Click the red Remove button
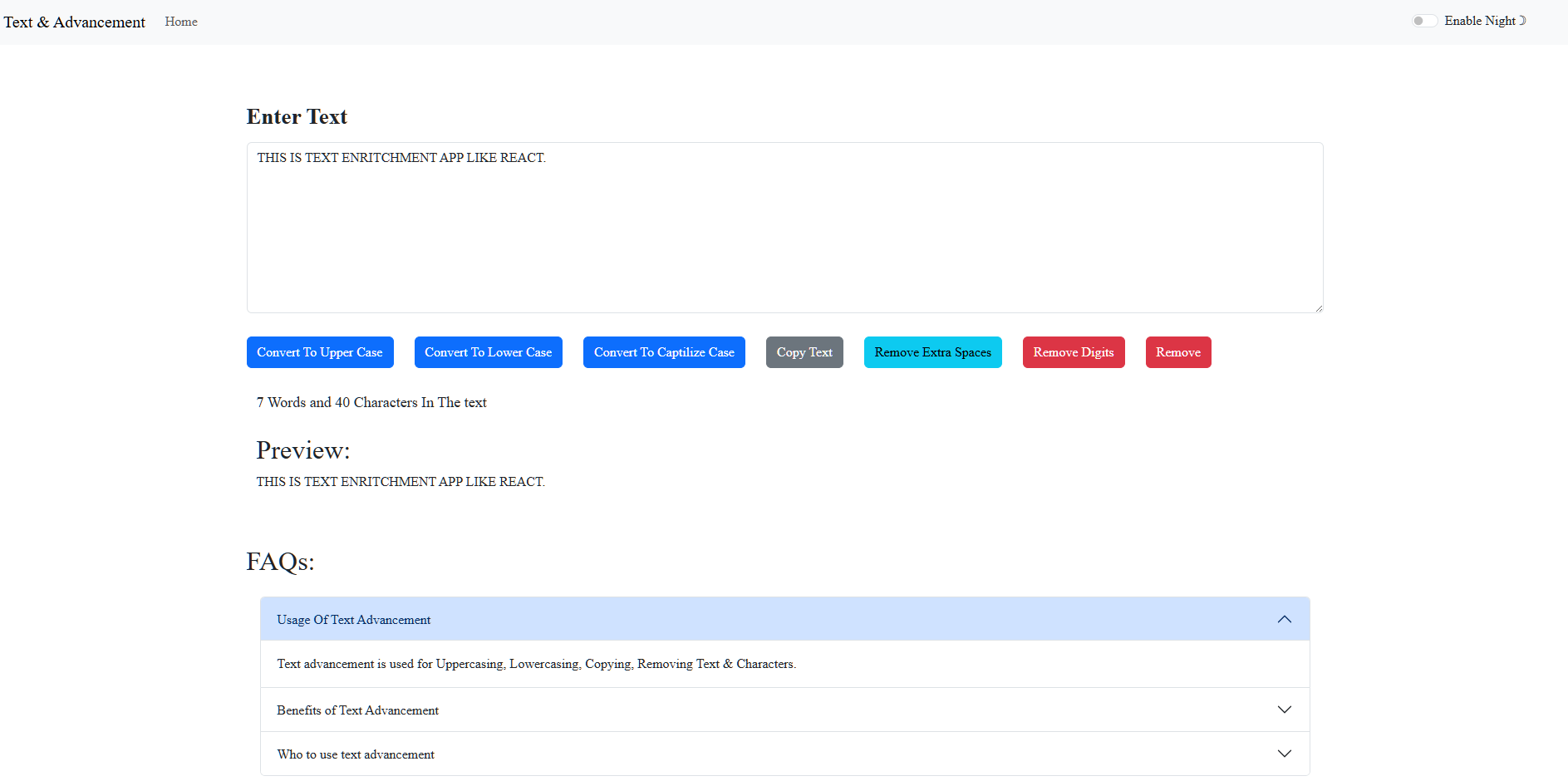 1178,352
